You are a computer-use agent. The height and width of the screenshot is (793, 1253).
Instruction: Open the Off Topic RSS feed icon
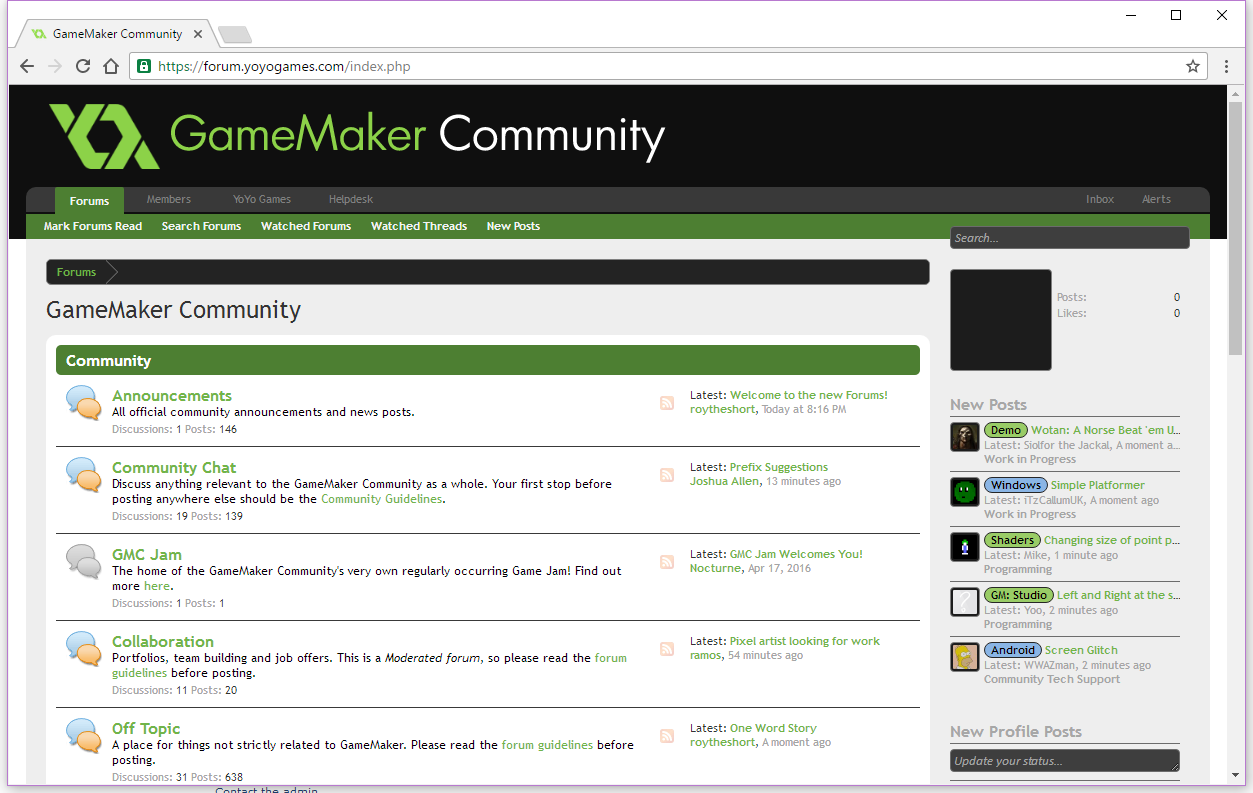667,736
